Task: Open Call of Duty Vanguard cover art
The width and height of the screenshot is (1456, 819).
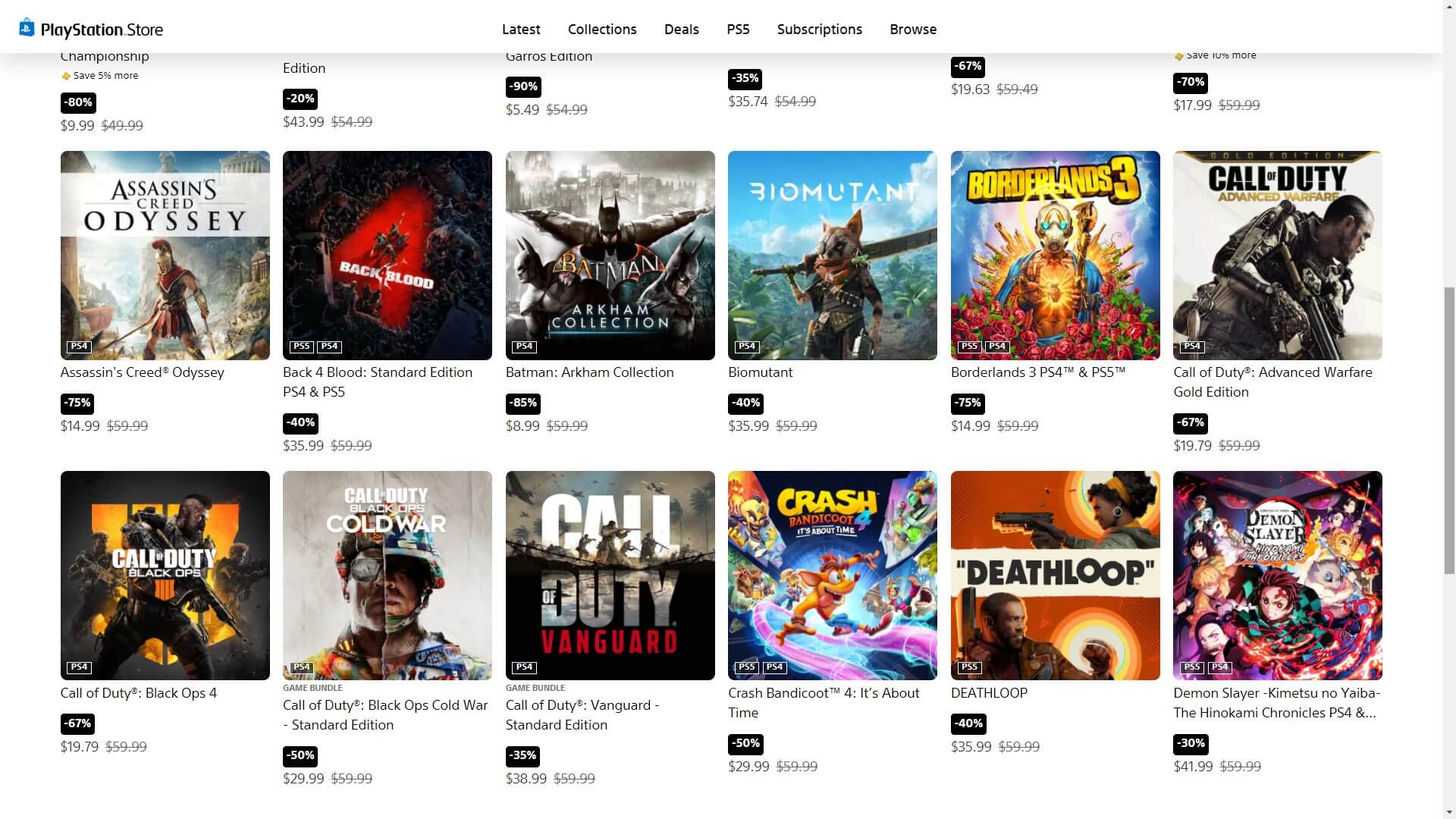Action: point(610,576)
